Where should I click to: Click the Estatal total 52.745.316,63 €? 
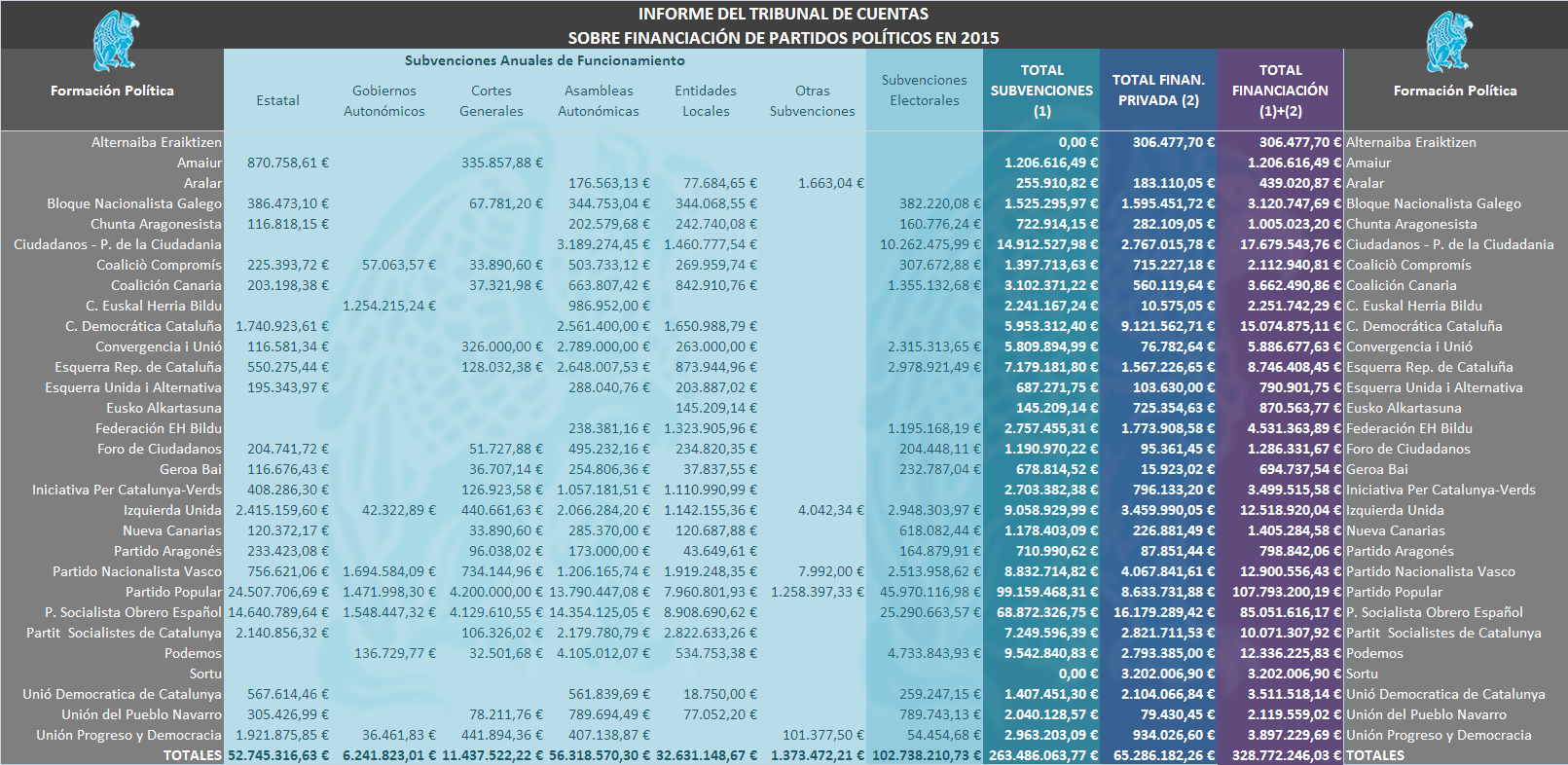[x=278, y=755]
